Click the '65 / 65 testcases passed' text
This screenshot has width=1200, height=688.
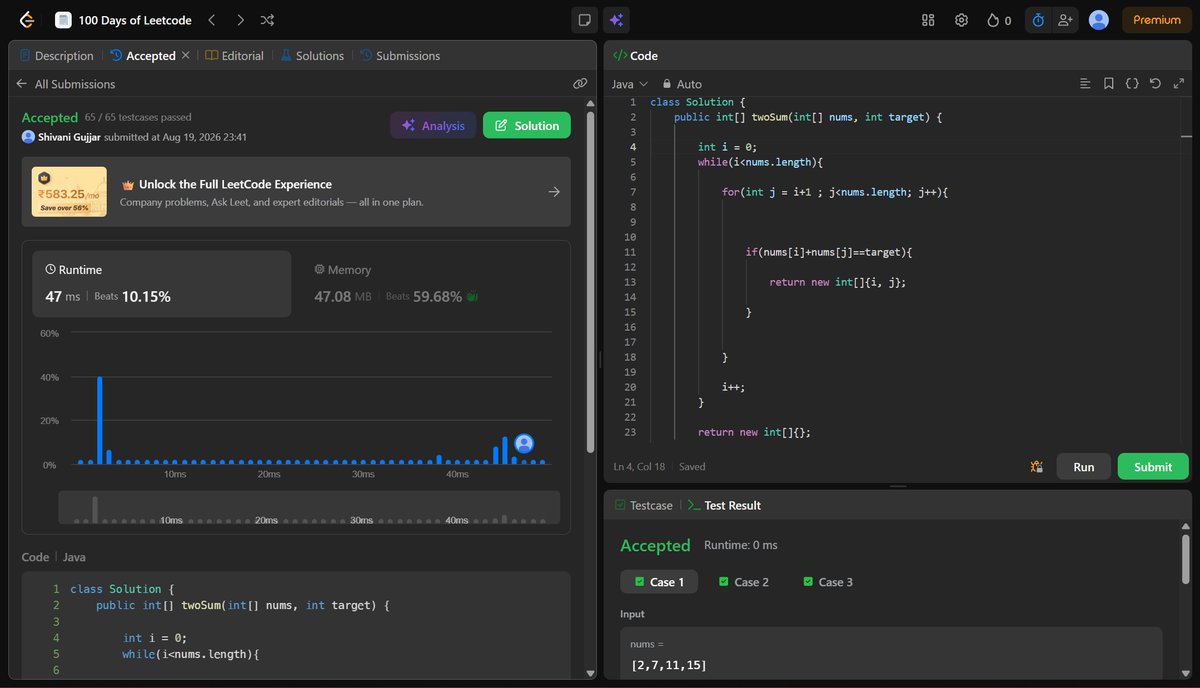point(138,118)
